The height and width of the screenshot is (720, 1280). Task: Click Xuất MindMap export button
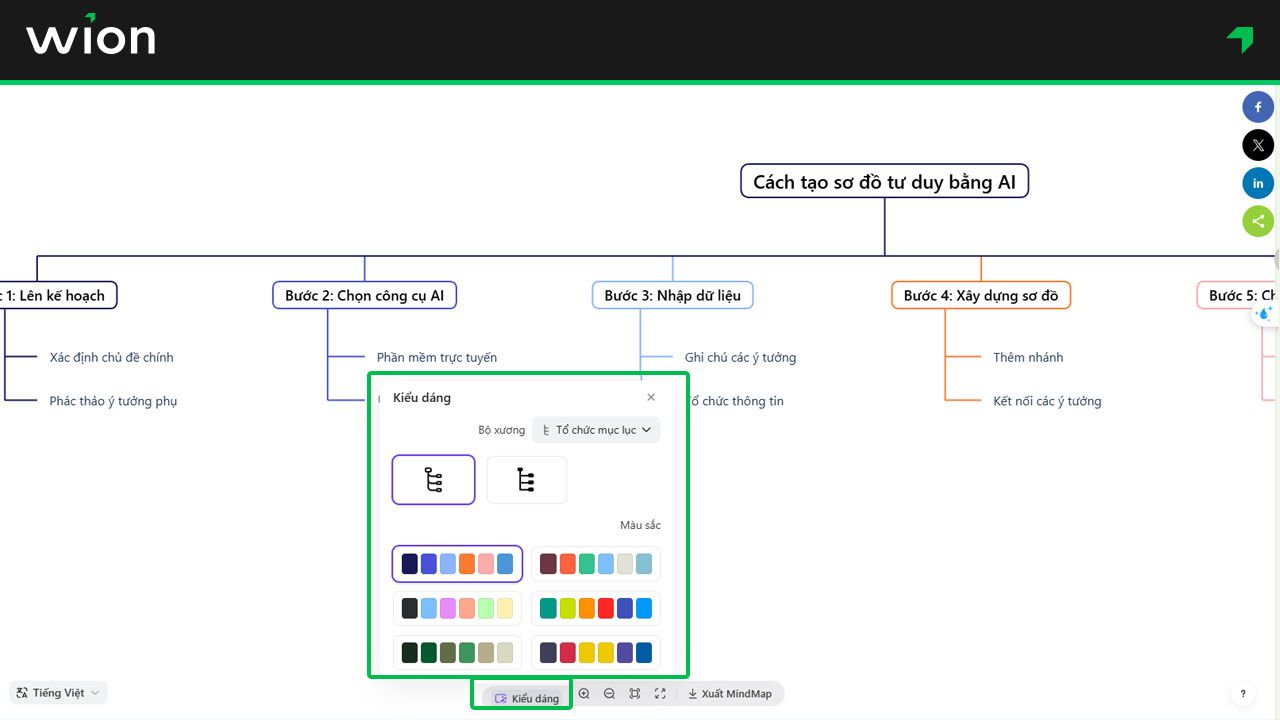tap(730, 694)
